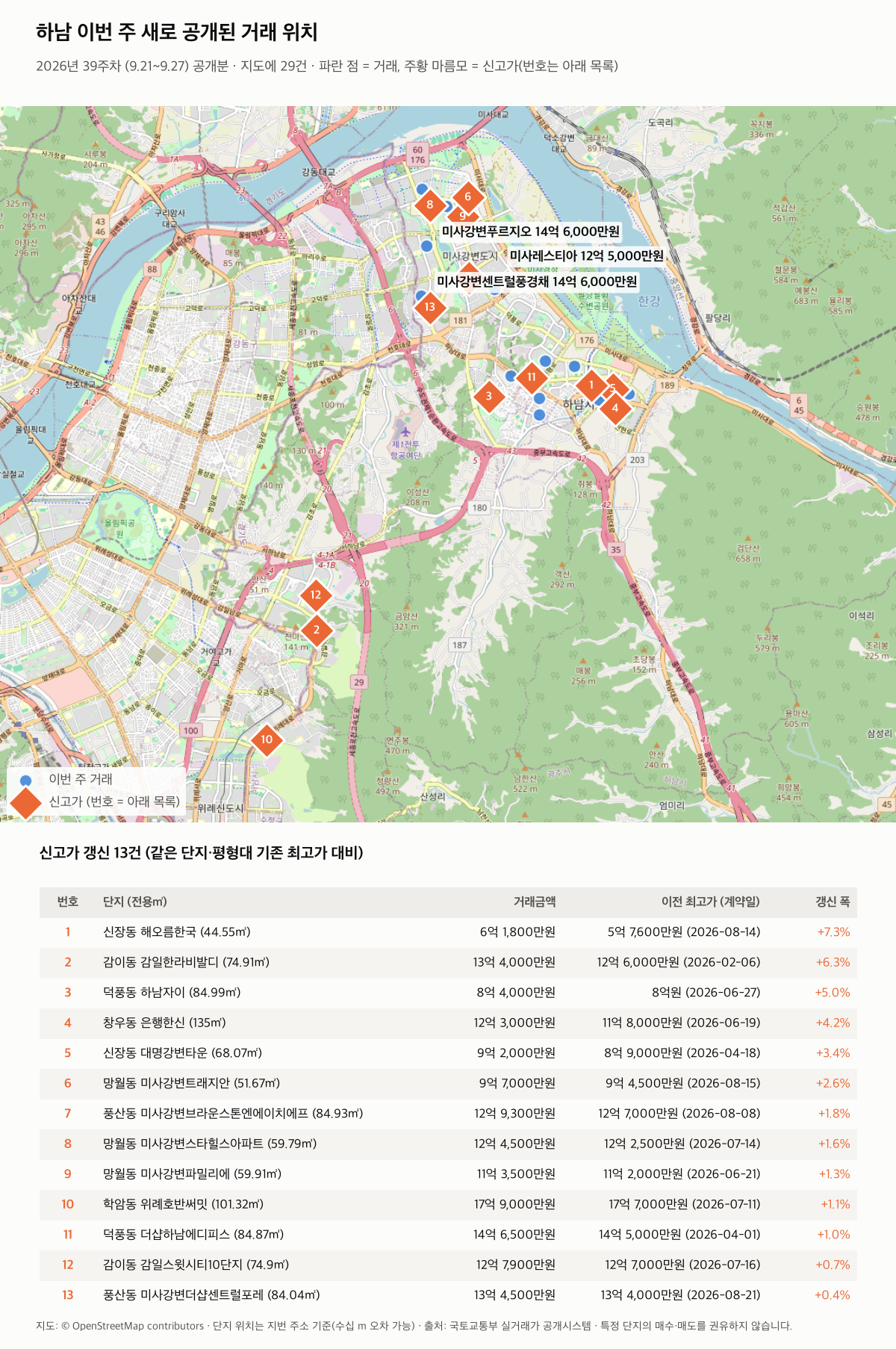
Task: Click the diamond marker numbered 3
Action: click(489, 396)
